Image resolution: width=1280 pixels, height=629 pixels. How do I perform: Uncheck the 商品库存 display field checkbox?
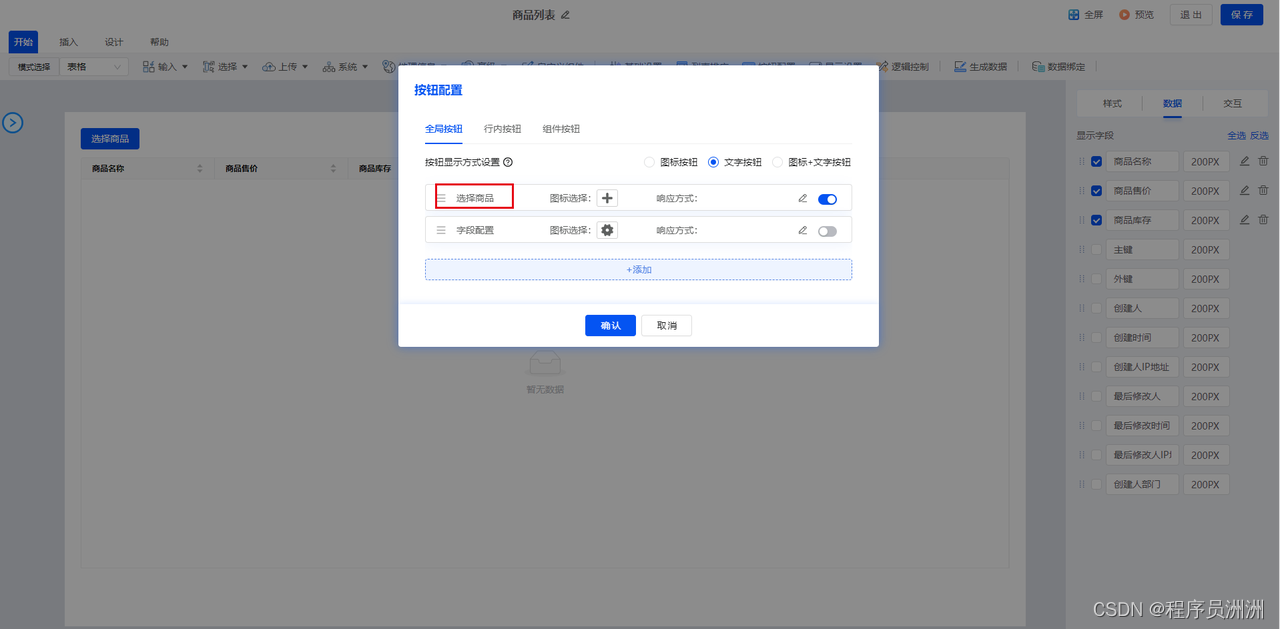click(x=1097, y=220)
